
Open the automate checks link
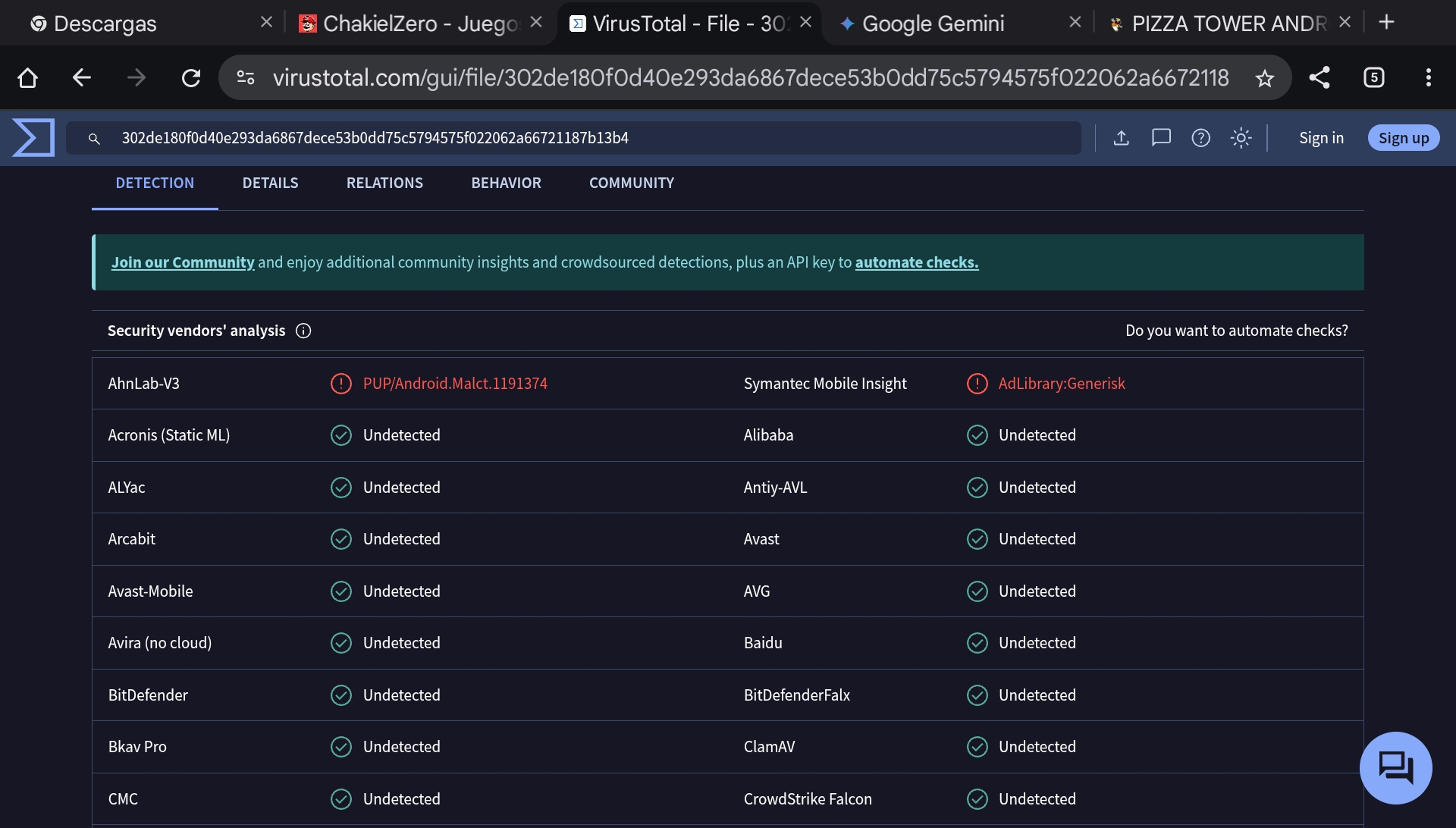point(917,262)
